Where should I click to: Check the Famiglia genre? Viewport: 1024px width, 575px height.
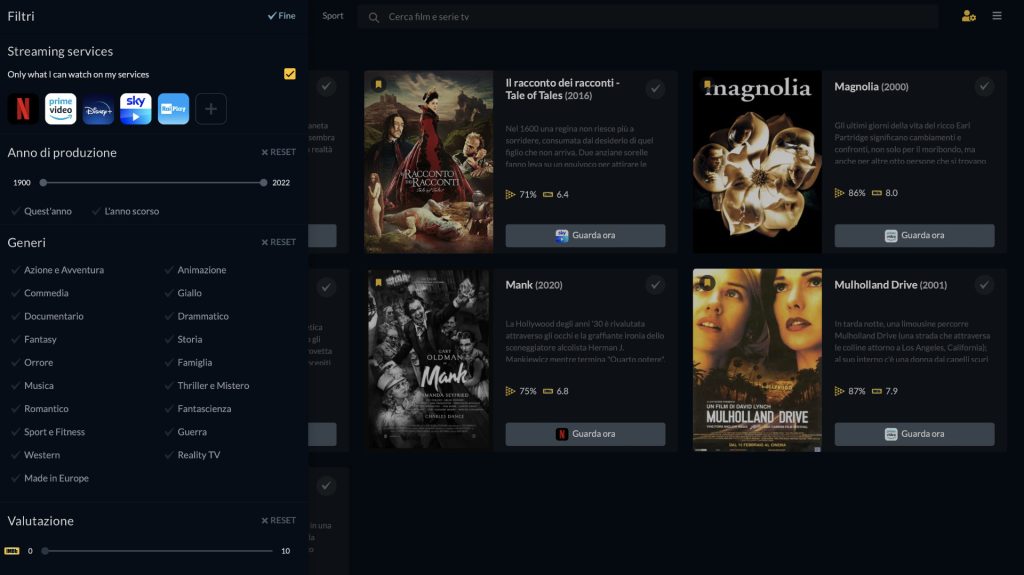click(x=187, y=363)
